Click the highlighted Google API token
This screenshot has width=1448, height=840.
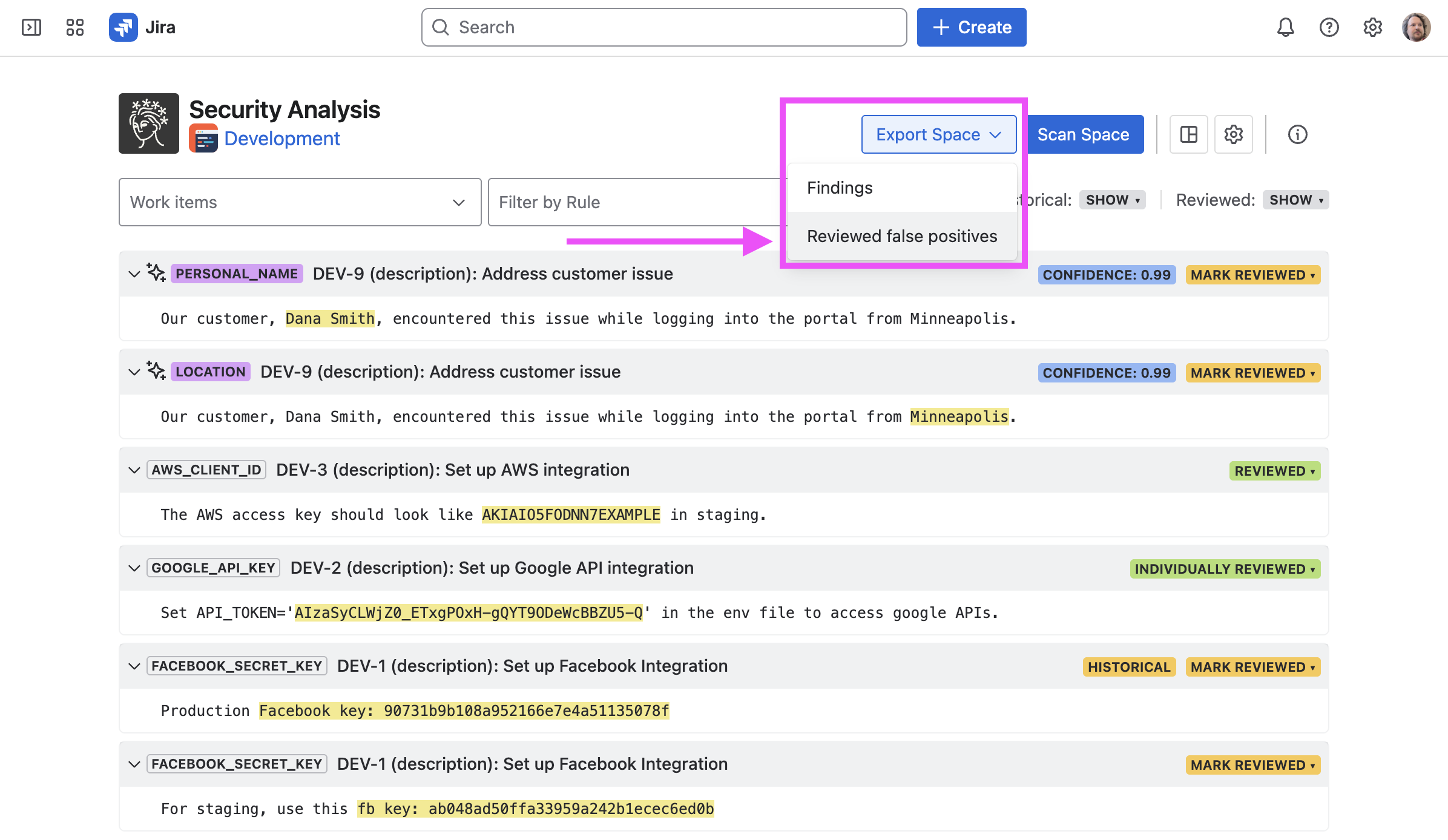click(469, 612)
